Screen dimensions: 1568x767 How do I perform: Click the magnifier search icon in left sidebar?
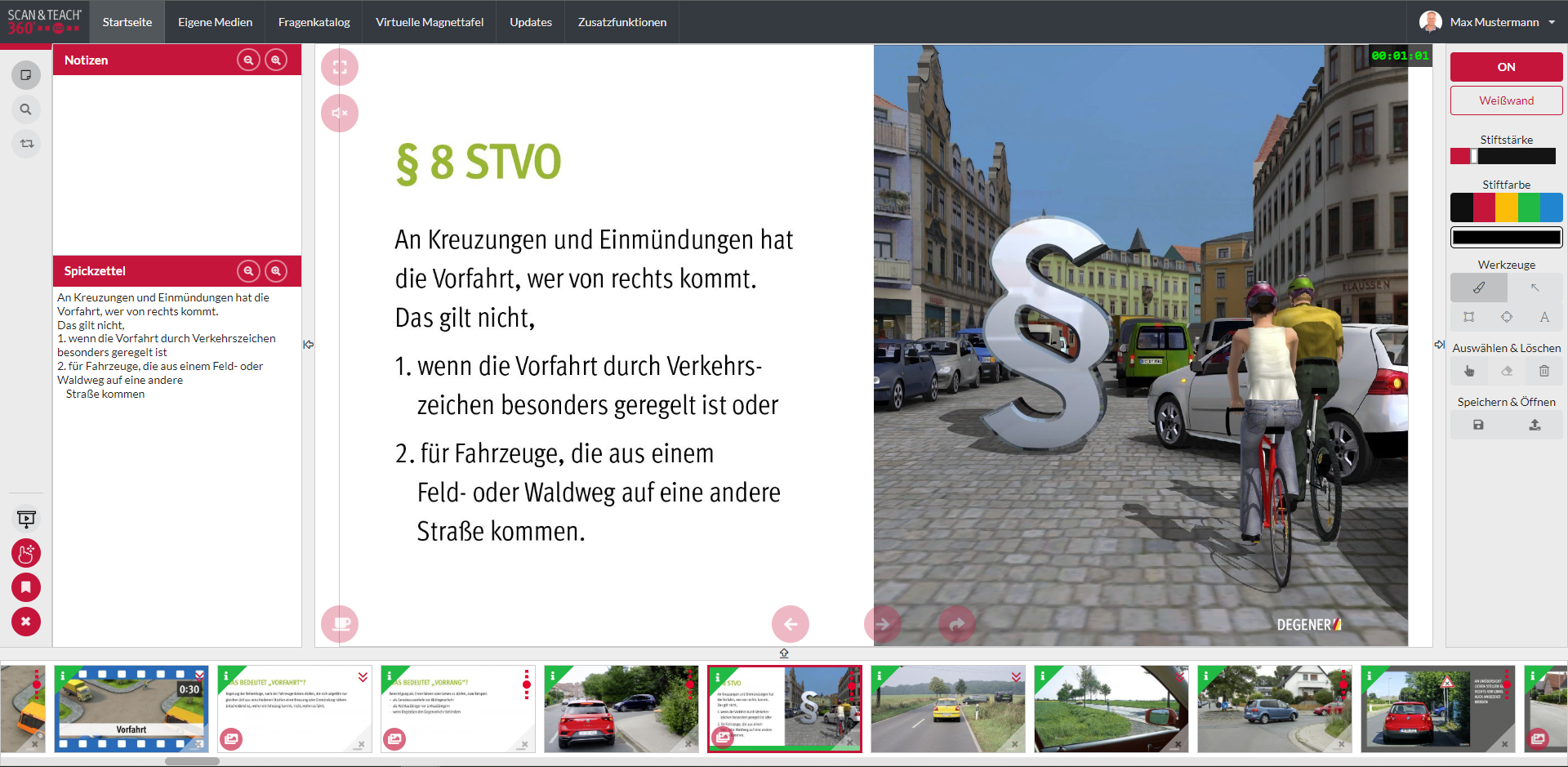[x=26, y=109]
